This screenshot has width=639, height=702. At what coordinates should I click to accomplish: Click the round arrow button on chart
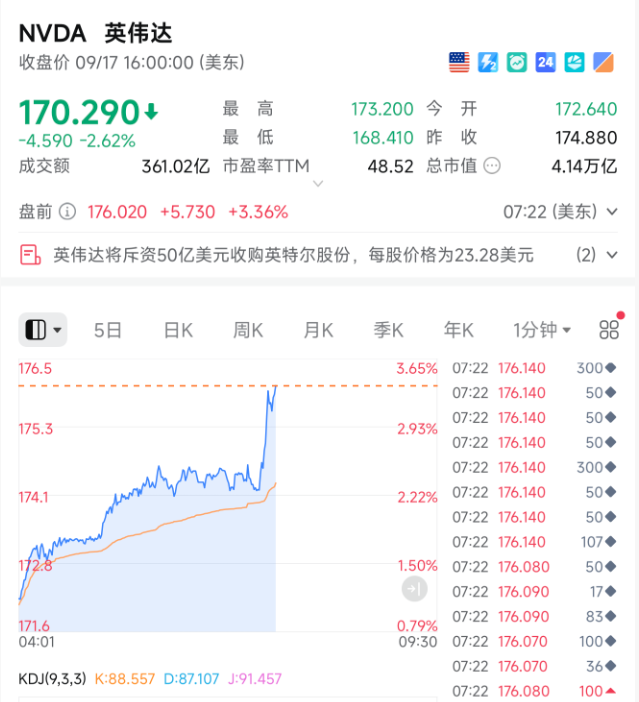[415, 589]
